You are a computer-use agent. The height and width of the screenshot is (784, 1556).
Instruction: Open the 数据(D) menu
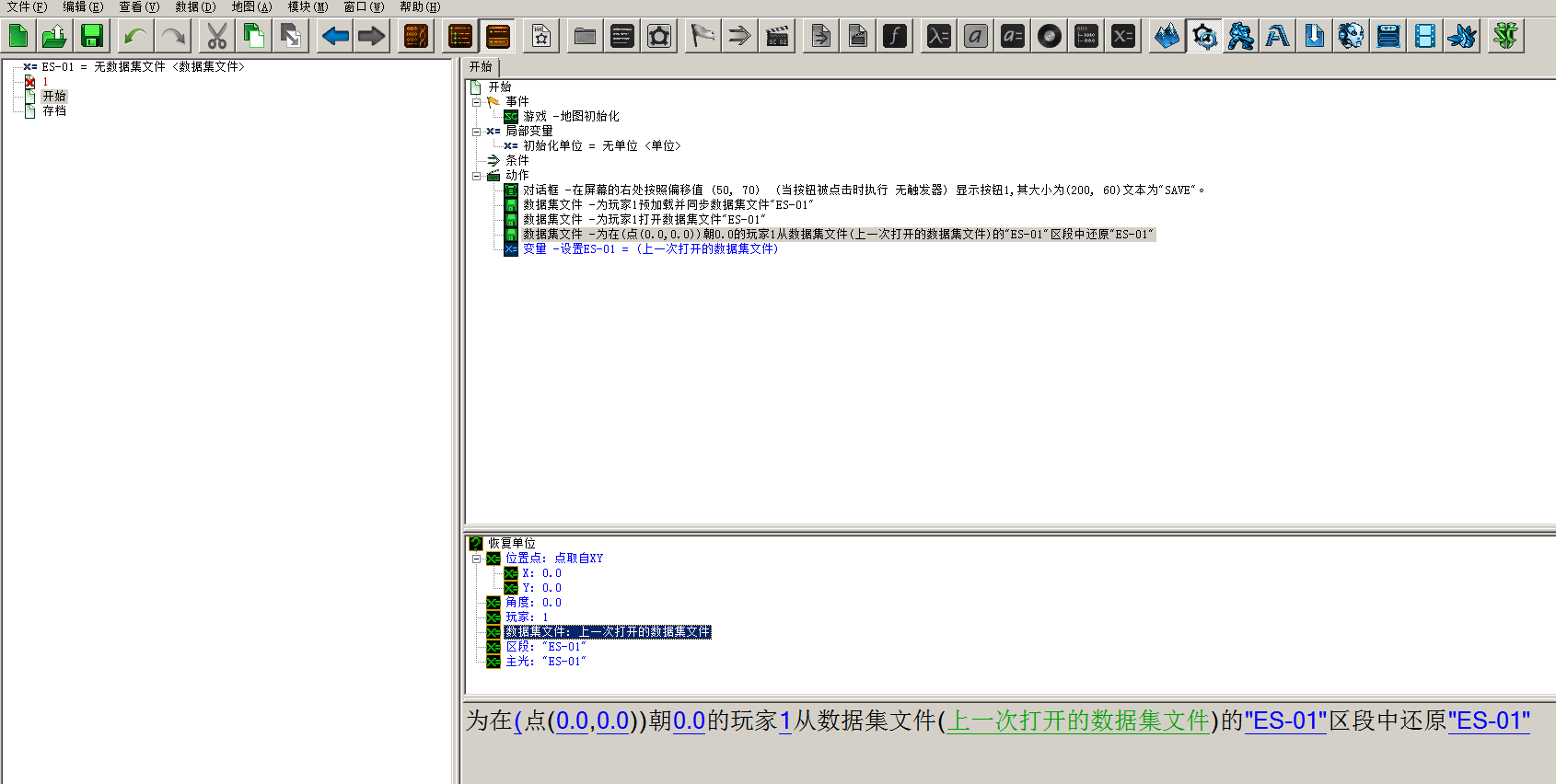click(x=196, y=6)
